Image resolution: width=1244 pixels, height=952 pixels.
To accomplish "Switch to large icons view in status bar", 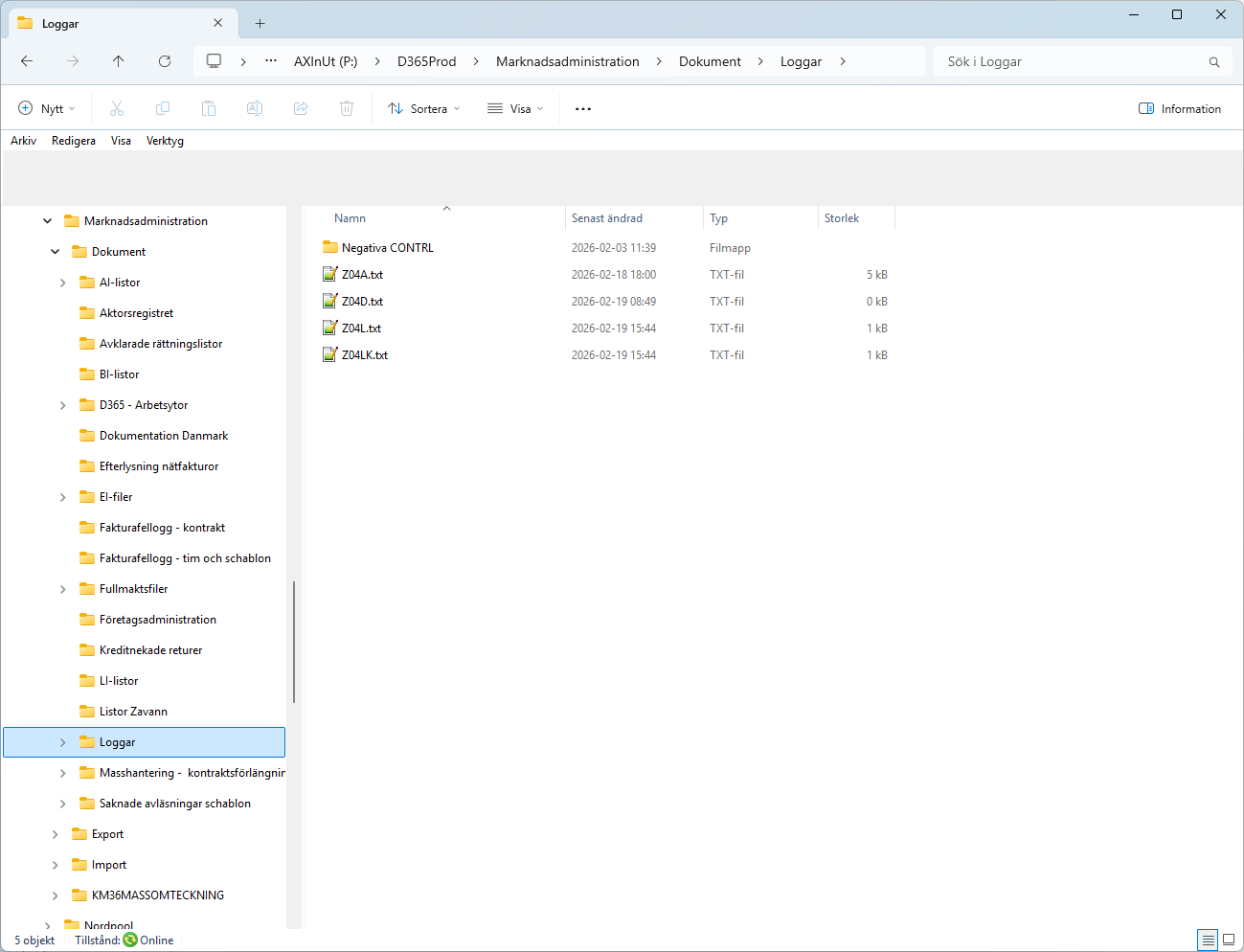I will (1229, 940).
